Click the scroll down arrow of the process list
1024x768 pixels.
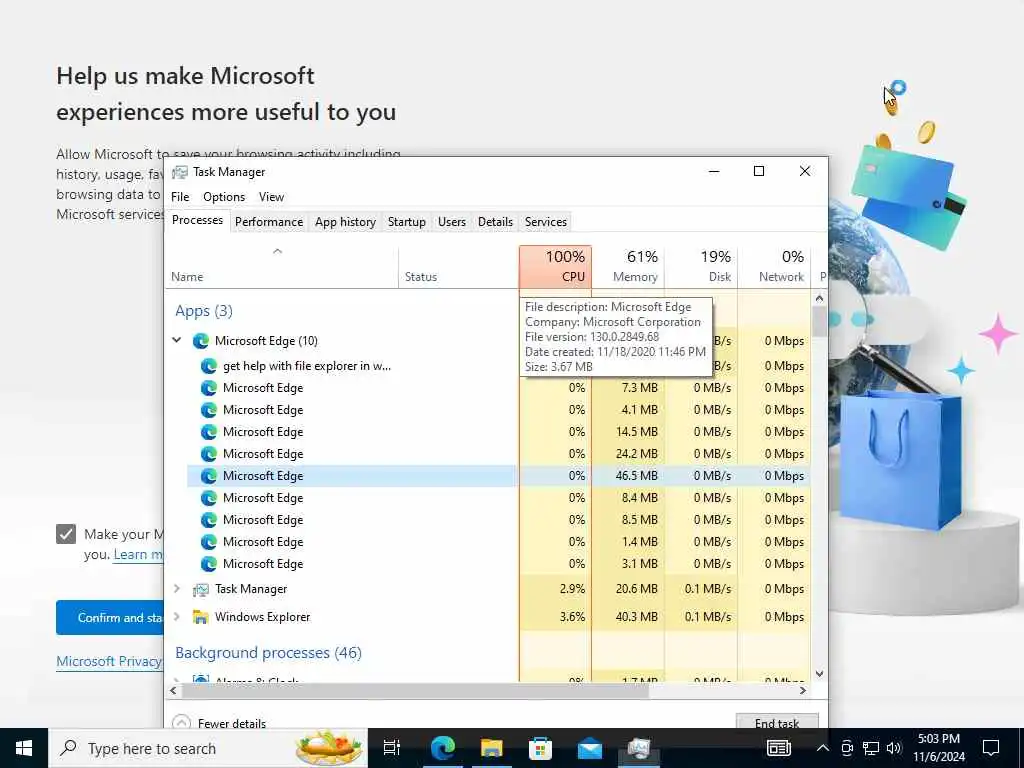pos(820,674)
